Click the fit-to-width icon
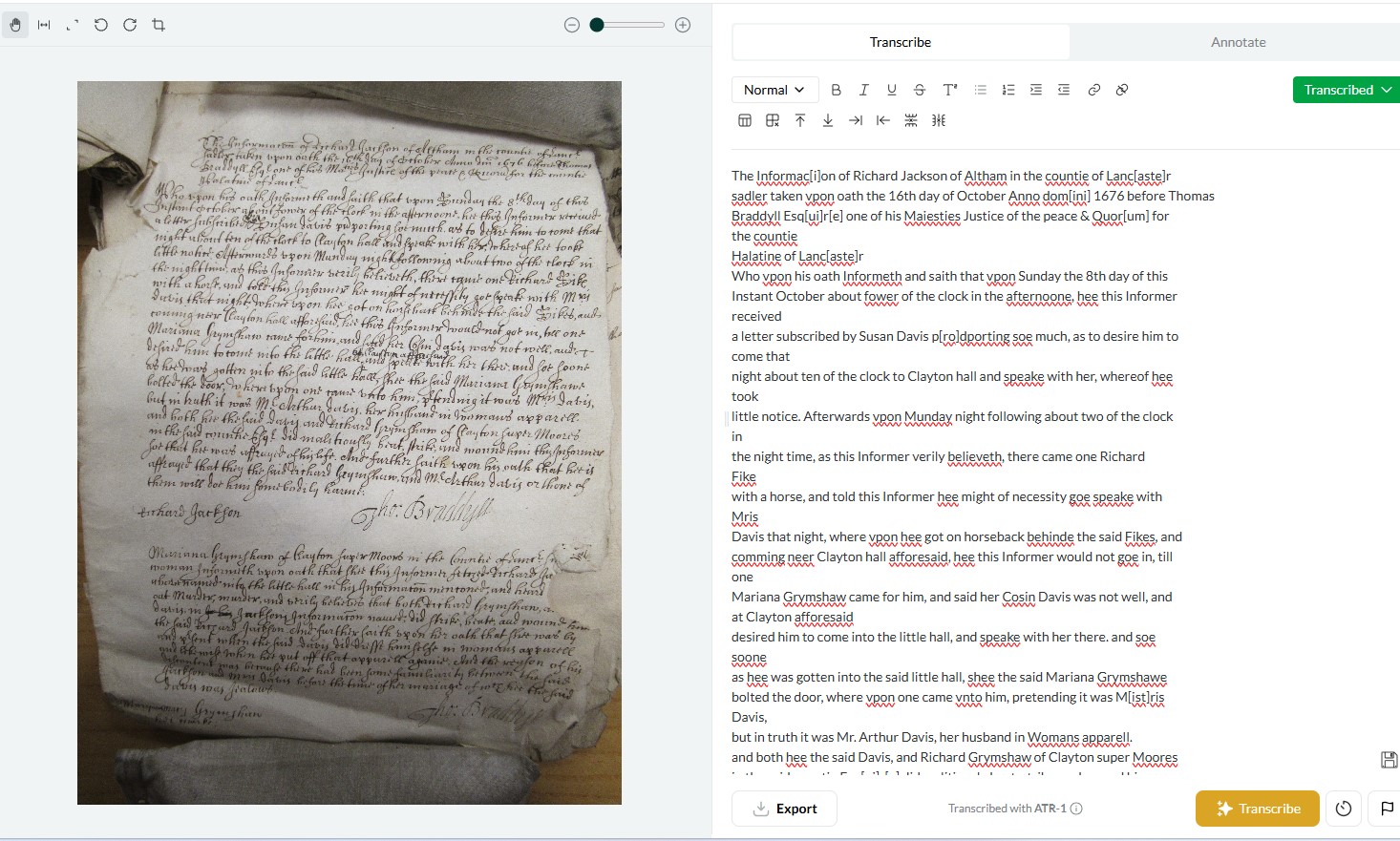 [44, 25]
